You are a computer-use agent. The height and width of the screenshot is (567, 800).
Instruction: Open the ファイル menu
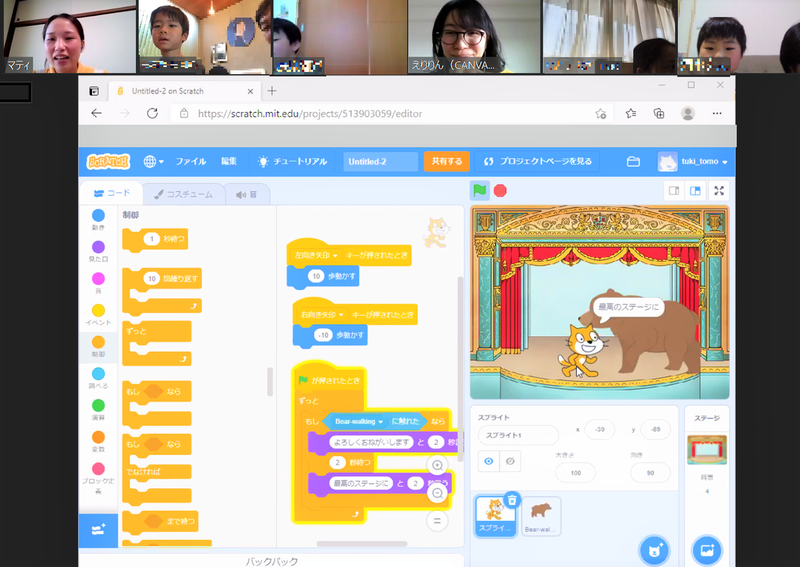[191, 161]
